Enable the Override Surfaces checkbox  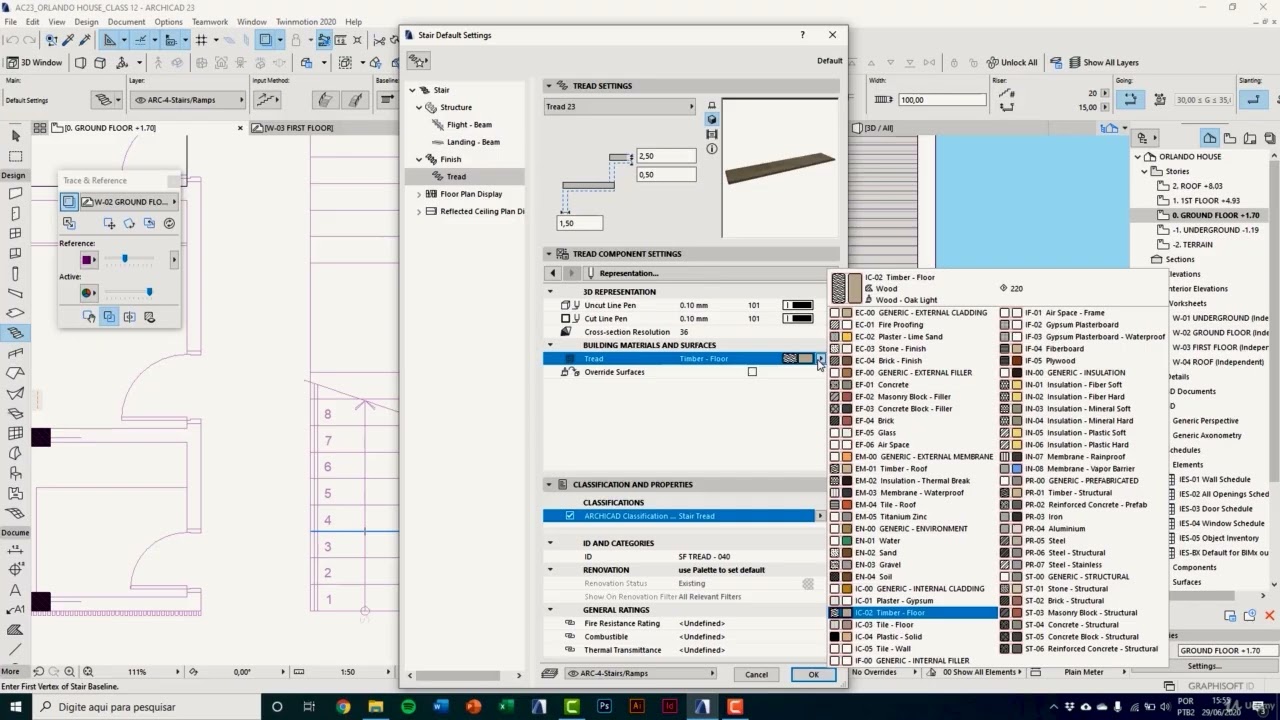pos(752,372)
